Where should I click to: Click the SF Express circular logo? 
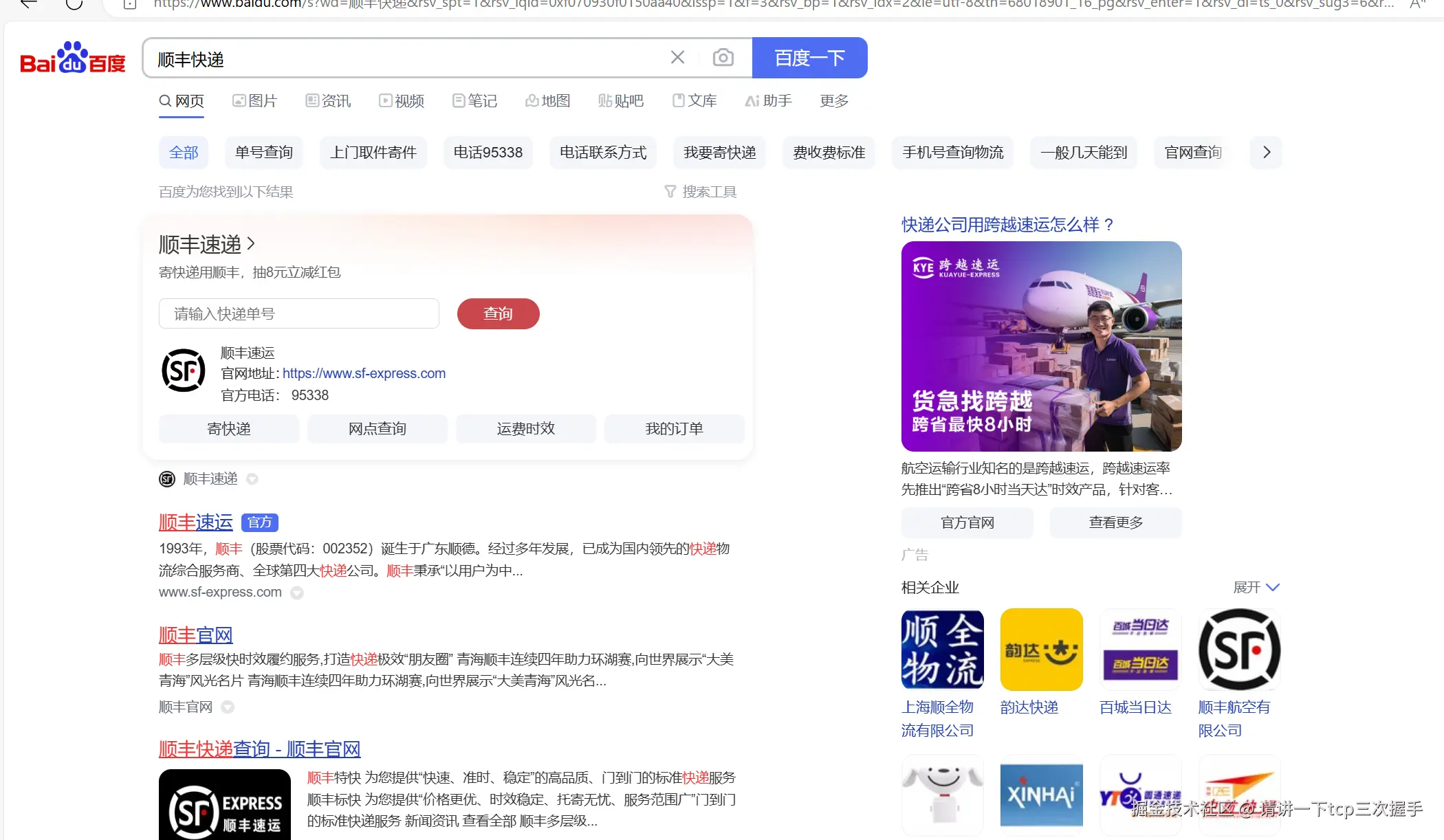(182, 370)
